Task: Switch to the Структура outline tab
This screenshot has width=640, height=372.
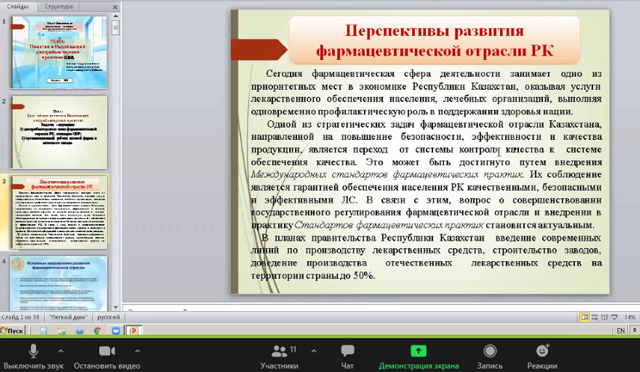Action: coord(58,7)
